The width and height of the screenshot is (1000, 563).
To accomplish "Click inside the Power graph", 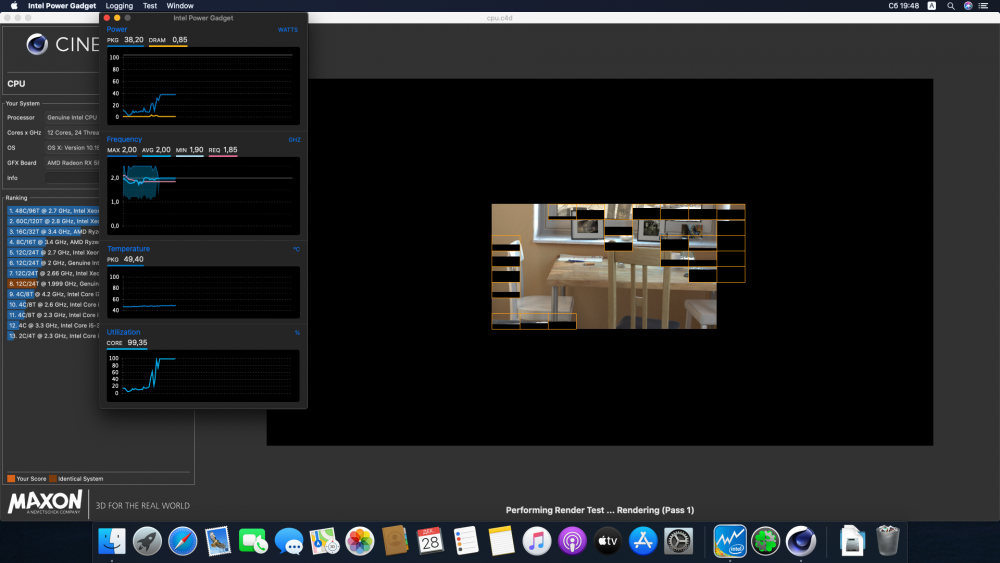I will (203, 86).
